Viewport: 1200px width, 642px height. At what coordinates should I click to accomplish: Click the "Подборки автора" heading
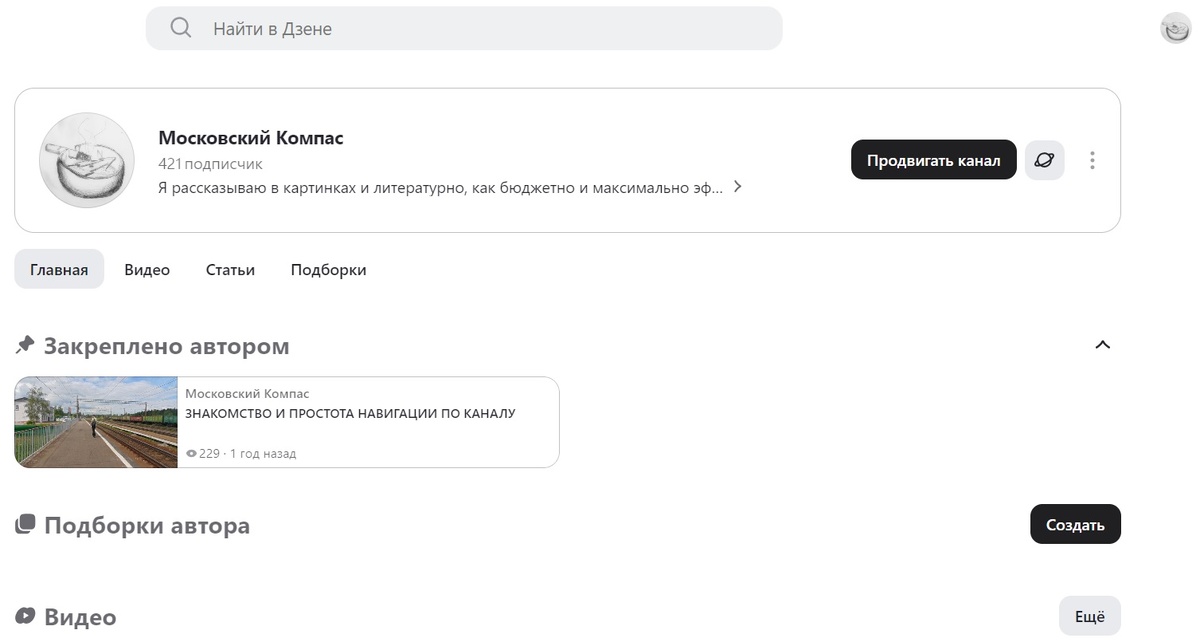147,526
